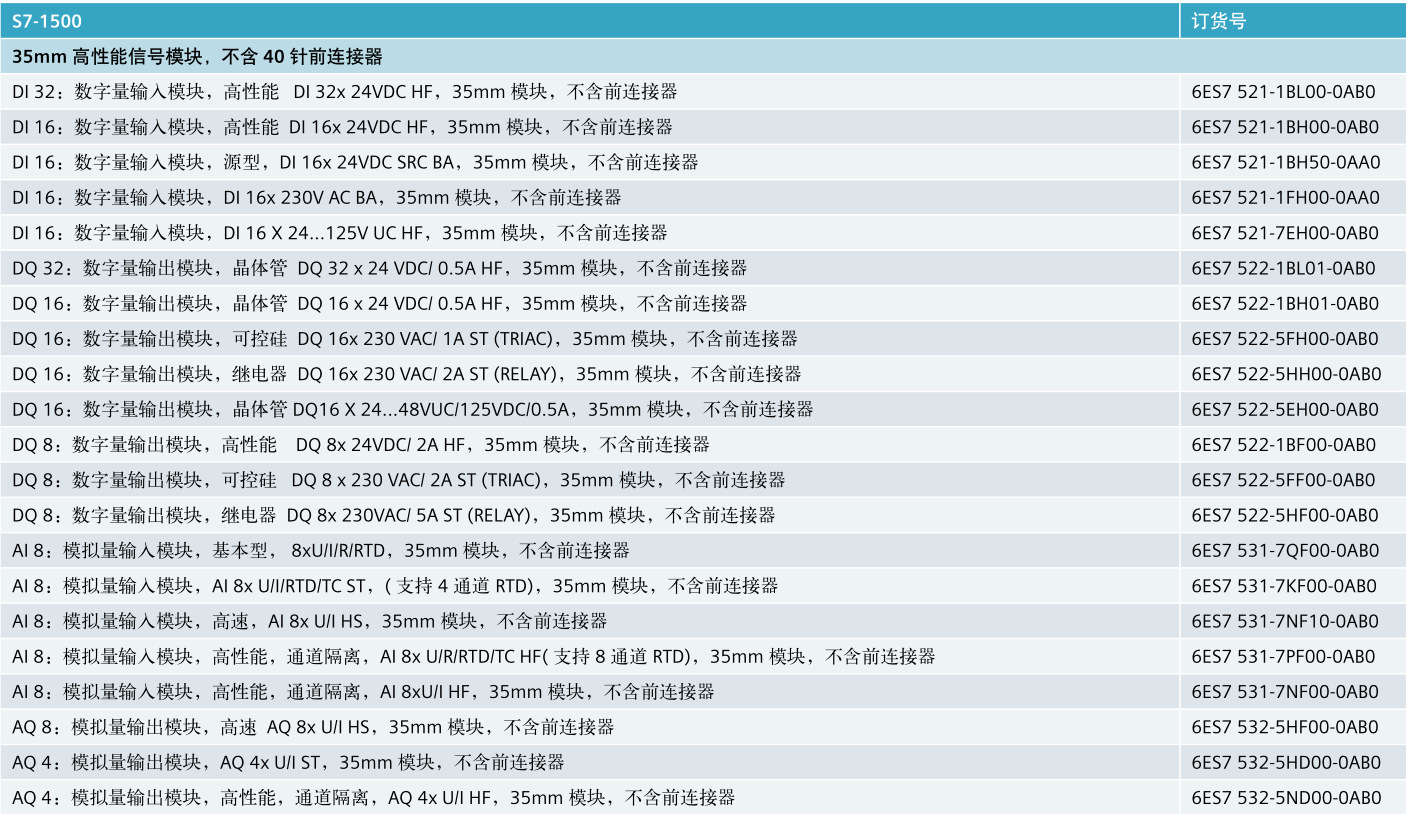
Task: Select the AI 8x U/R/RTD/TC HF description
Action: click(x=474, y=657)
